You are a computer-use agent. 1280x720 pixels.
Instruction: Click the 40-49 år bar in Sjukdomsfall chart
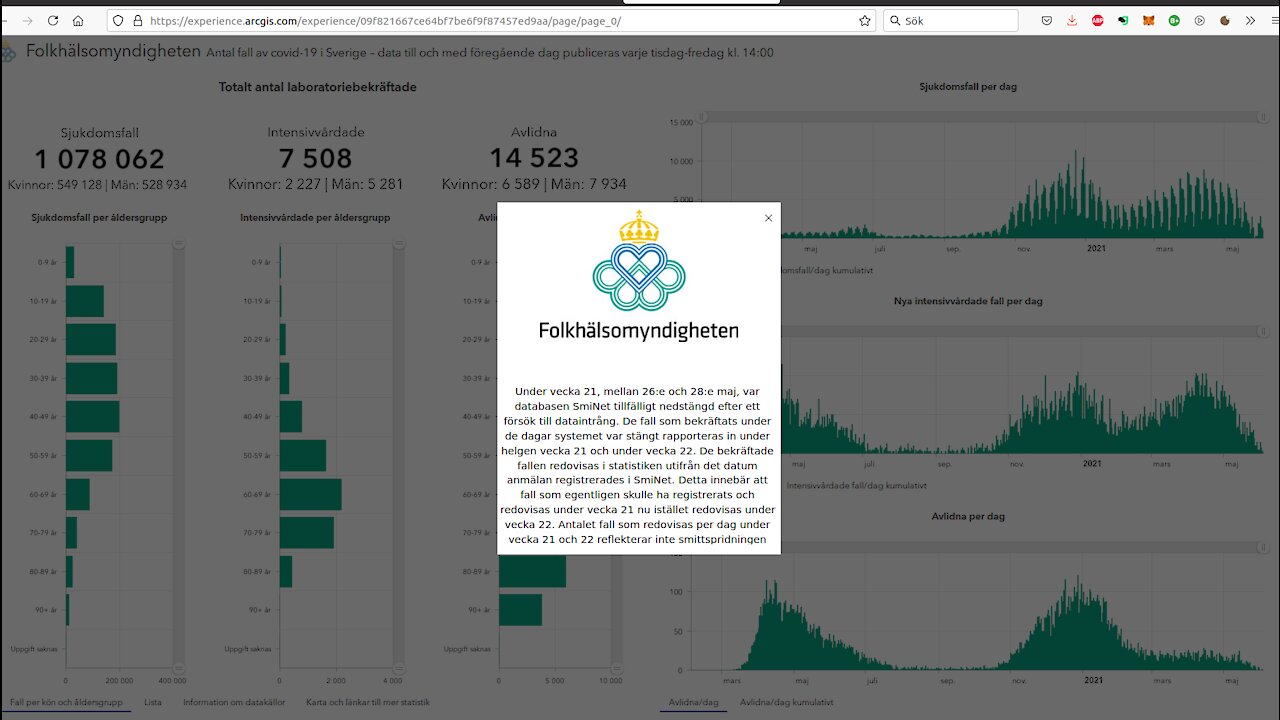point(93,417)
